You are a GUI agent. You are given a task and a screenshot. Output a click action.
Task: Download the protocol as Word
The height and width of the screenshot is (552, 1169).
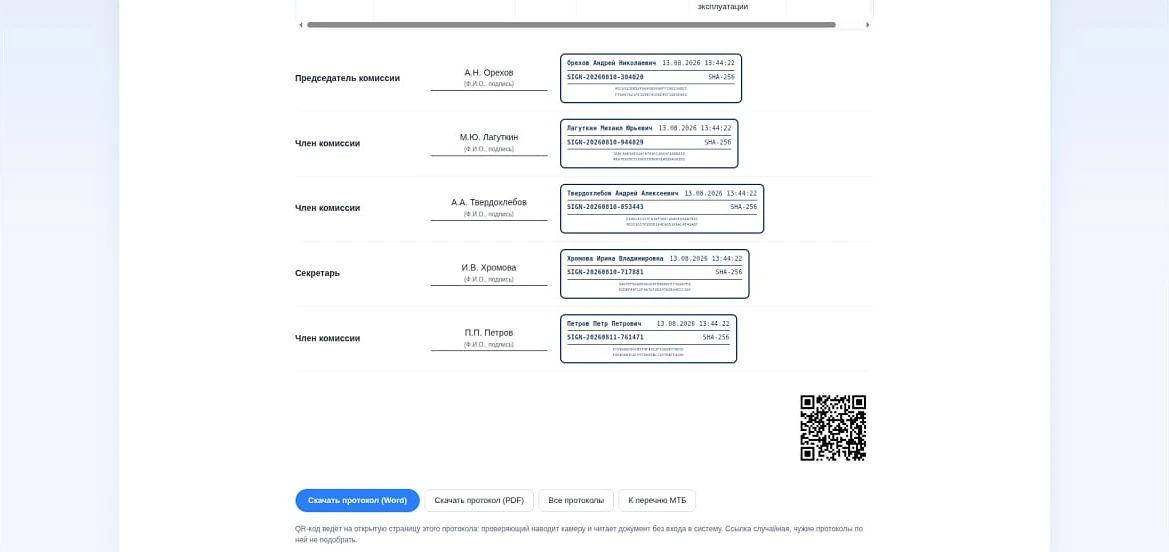pyautogui.click(x=357, y=501)
